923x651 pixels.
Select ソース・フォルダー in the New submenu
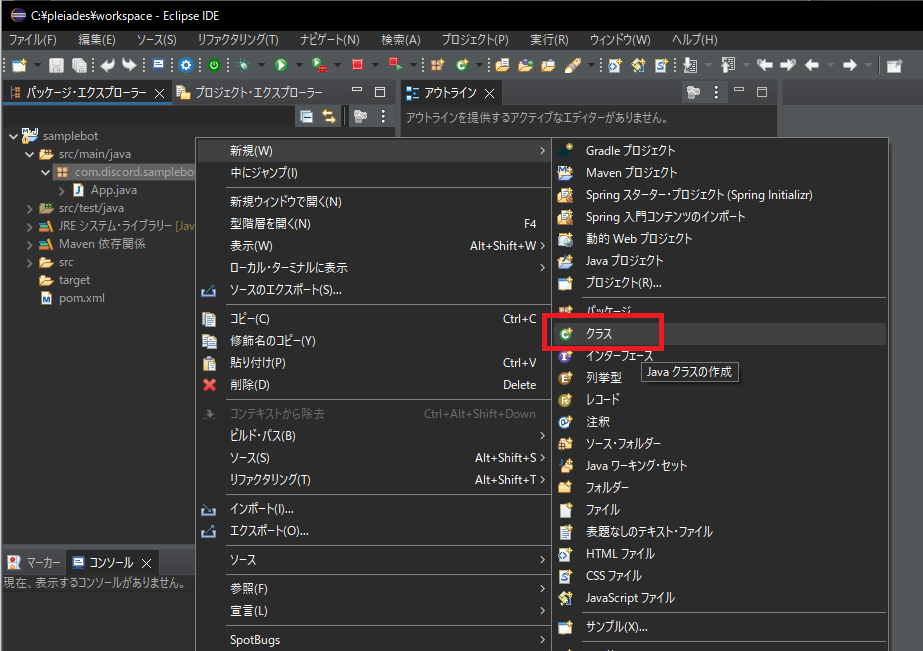tap(719, 444)
